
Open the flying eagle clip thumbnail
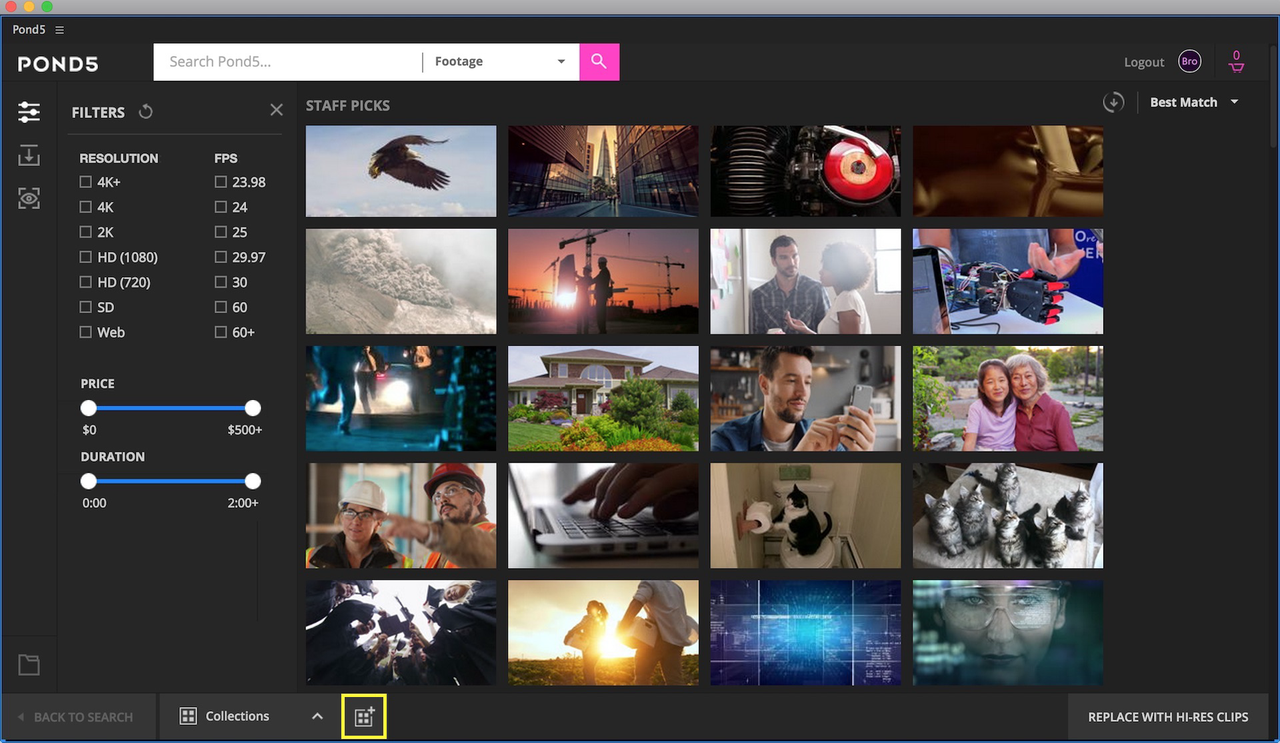pyautogui.click(x=400, y=171)
